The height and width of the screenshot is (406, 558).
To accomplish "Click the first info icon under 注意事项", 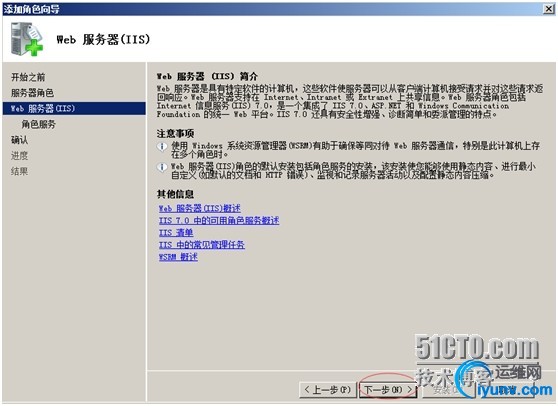I will point(162,146).
